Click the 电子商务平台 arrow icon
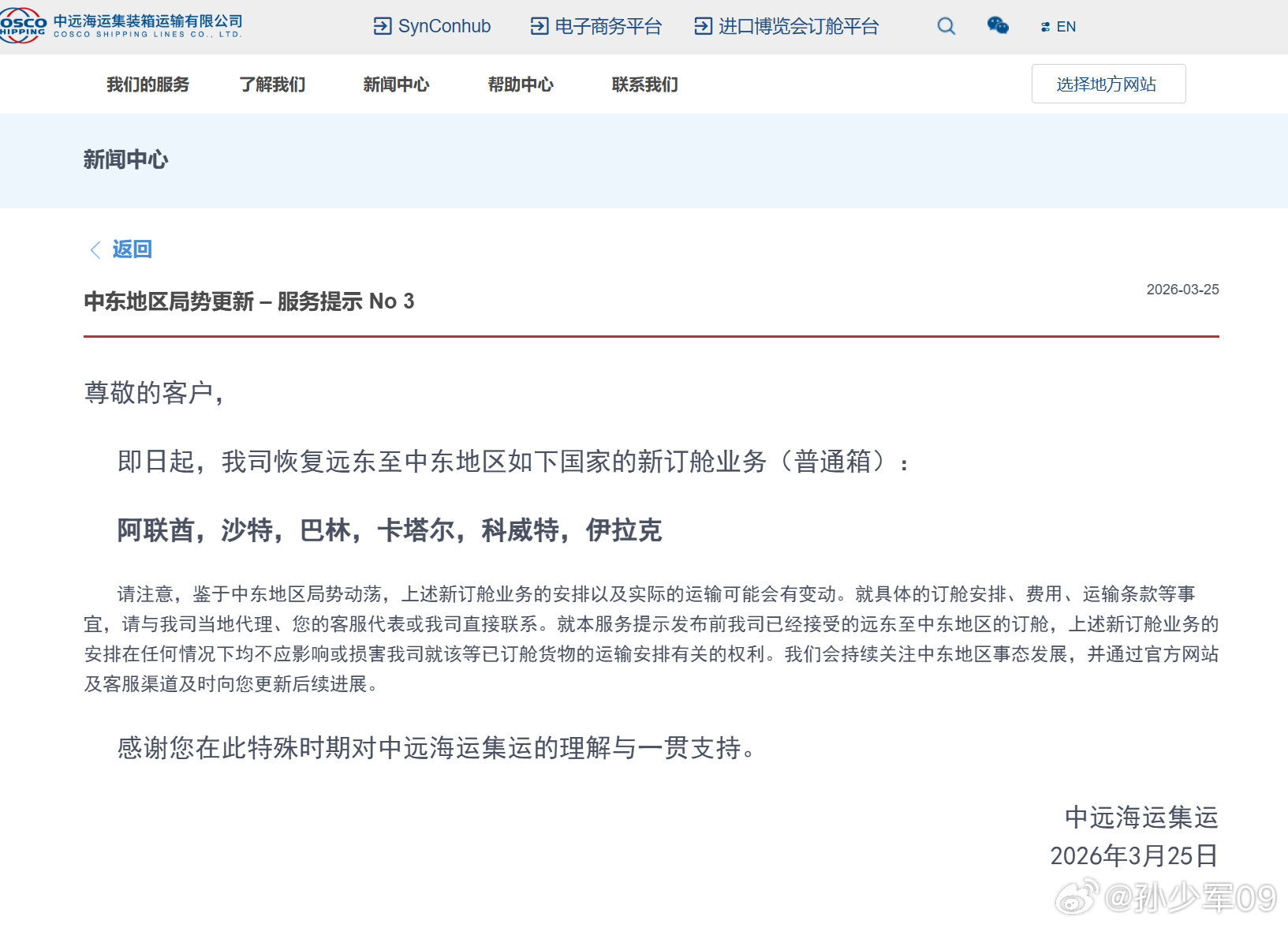This screenshot has height=928, width=1288. point(539,26)
